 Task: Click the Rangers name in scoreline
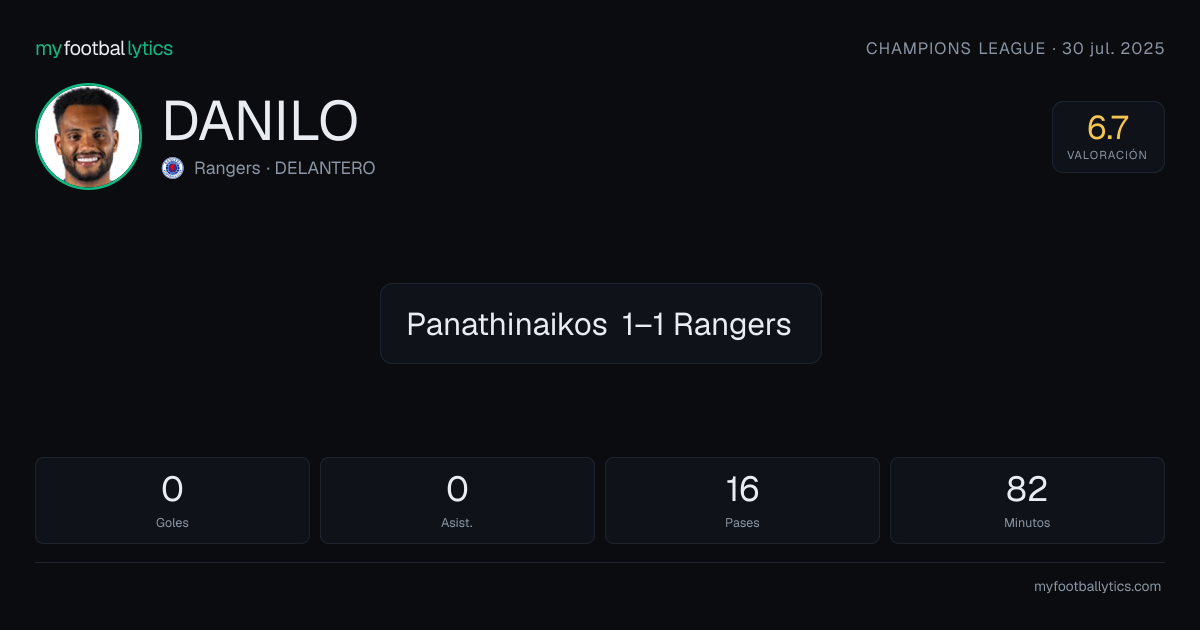[x=732, y=324]
